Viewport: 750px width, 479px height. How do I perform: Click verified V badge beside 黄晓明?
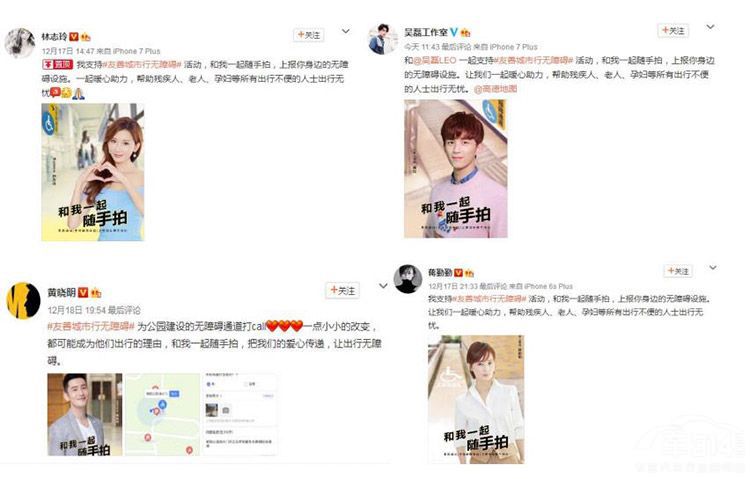(83, 292)
